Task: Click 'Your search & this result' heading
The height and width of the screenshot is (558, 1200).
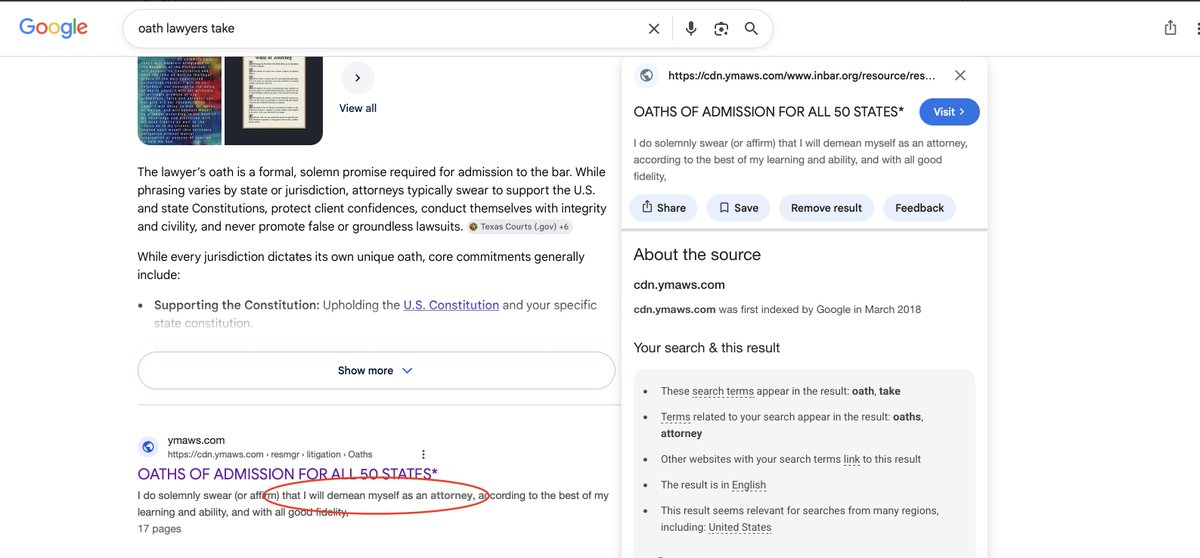Action: point(707,348)
